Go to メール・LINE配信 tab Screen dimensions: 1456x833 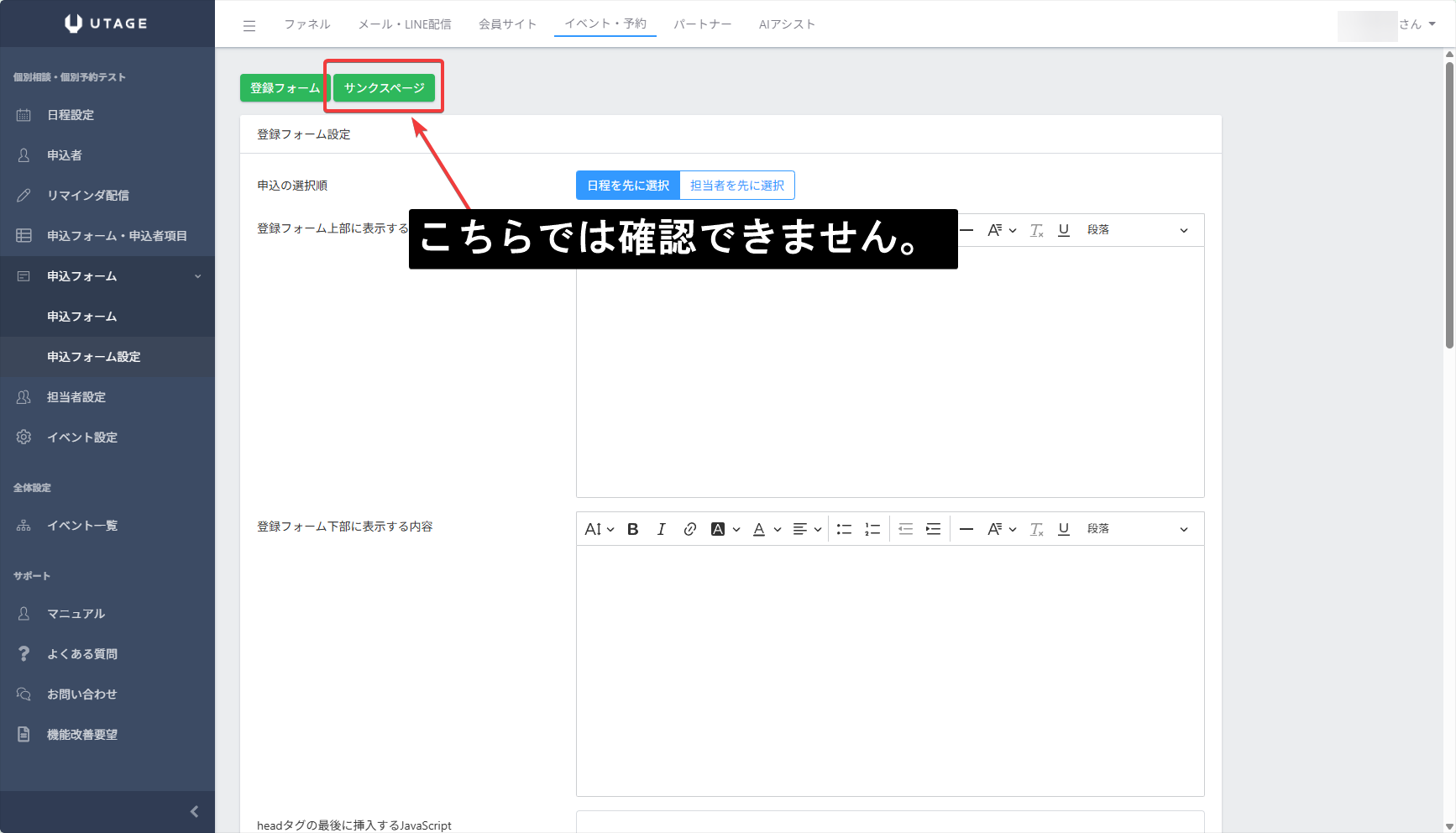[x=405, y=24]
